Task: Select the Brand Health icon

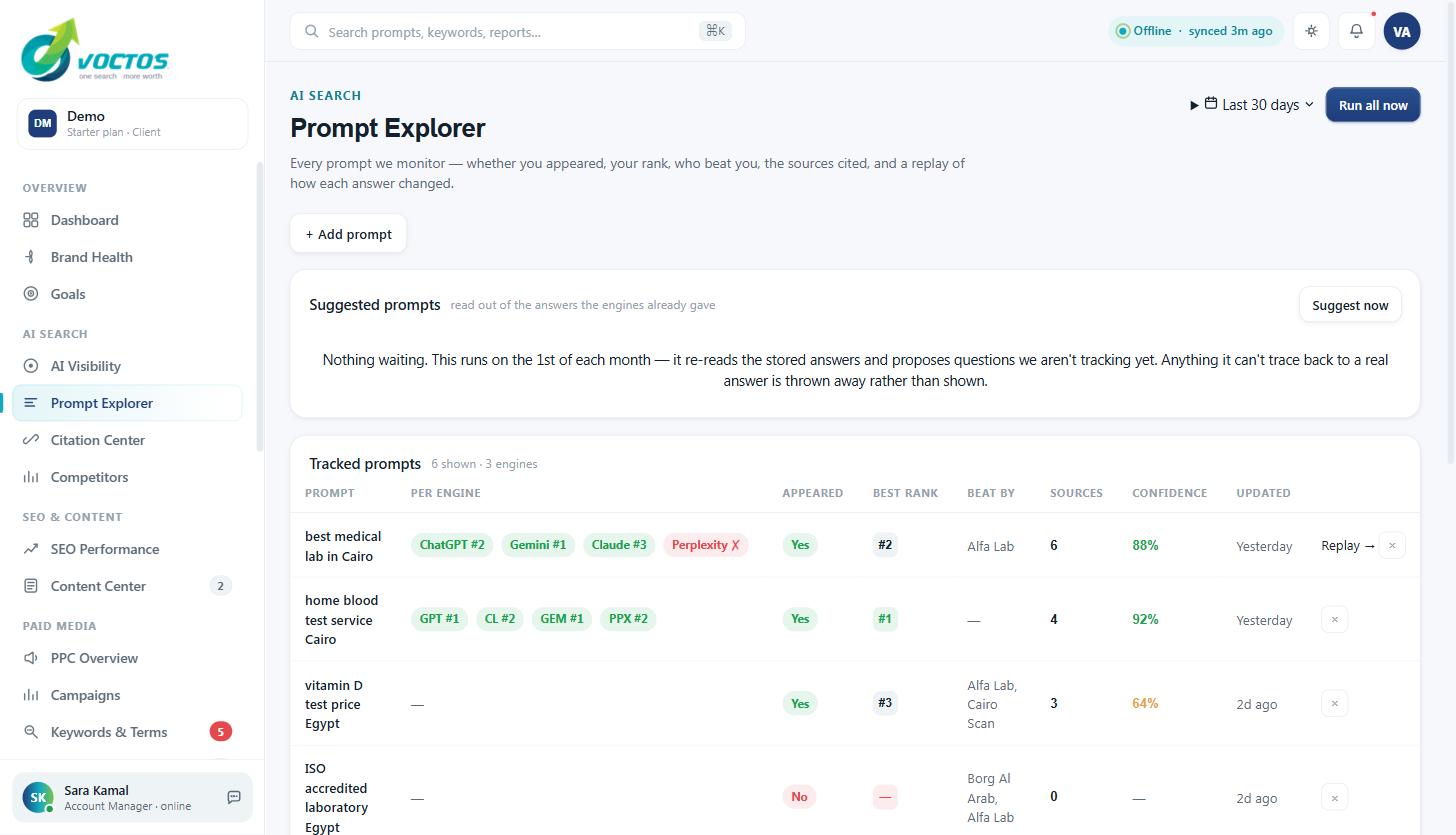Action: pyautogui.click(x=31, y=257)
